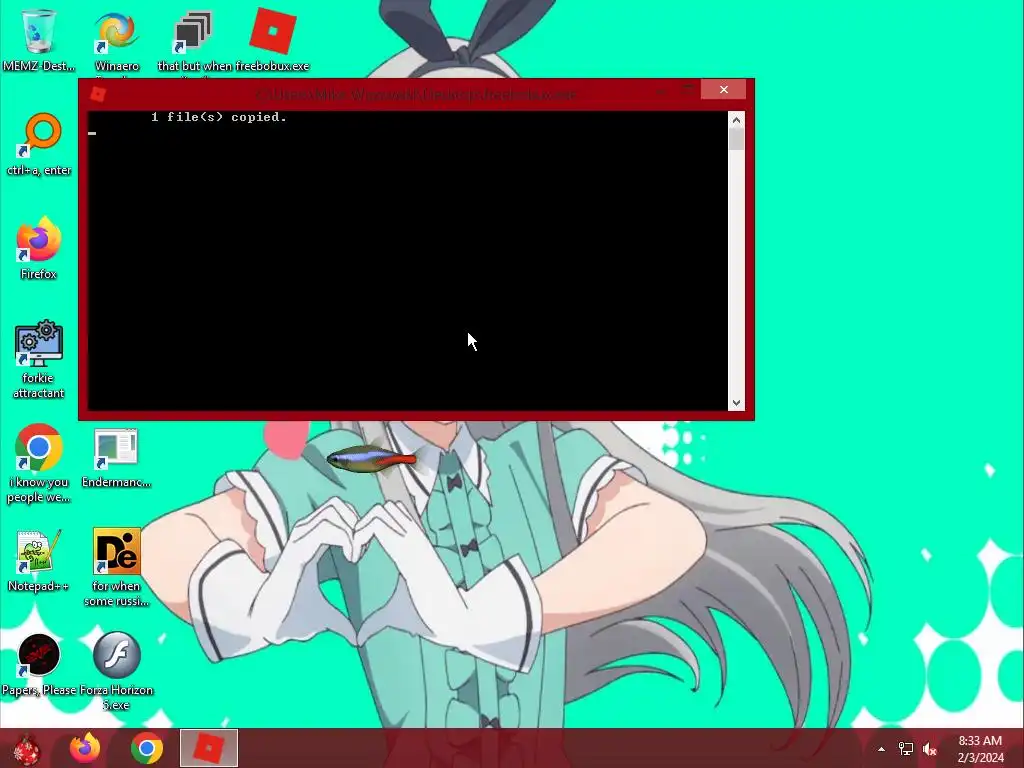The width and height of the screenshot is (1024, 768).
Task: Click the console scrollbar up arrow
Action: point(736,120)
